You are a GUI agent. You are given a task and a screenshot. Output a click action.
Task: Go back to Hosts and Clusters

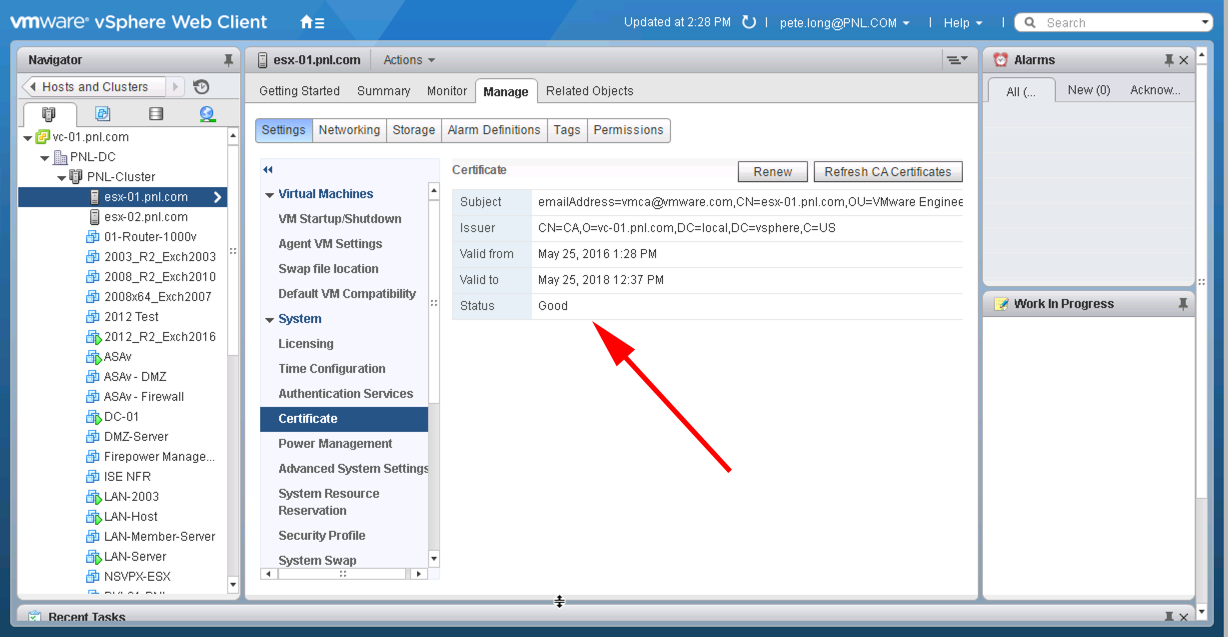tap(95, 87)
